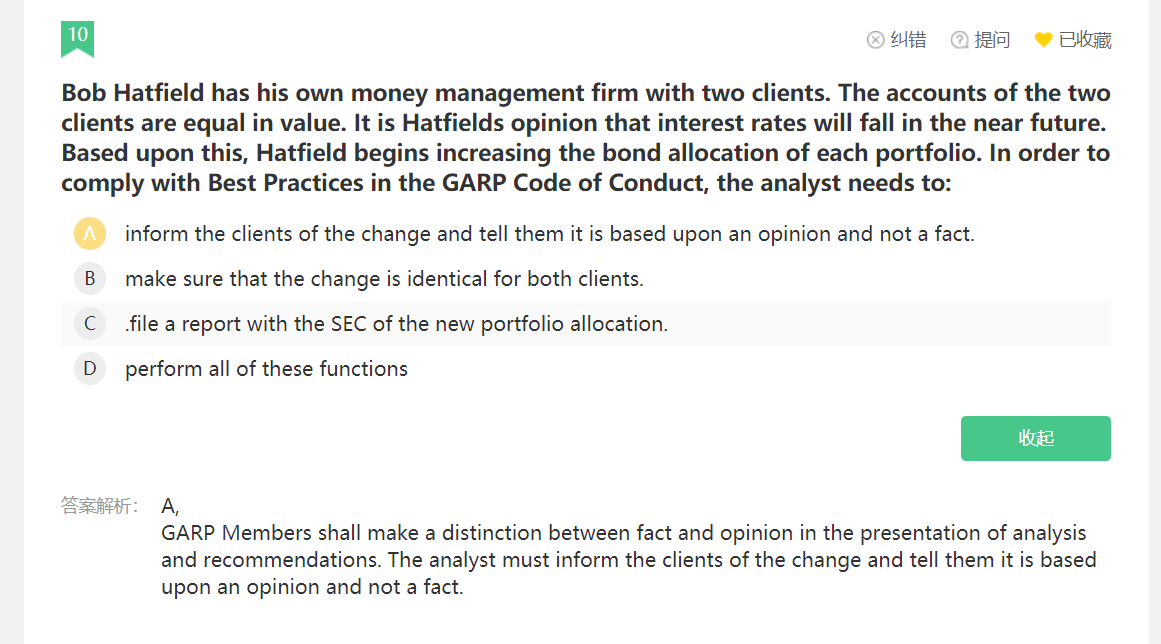
Task: Click the 纠错 error-report circle-x icon
Action: point(875,40)
